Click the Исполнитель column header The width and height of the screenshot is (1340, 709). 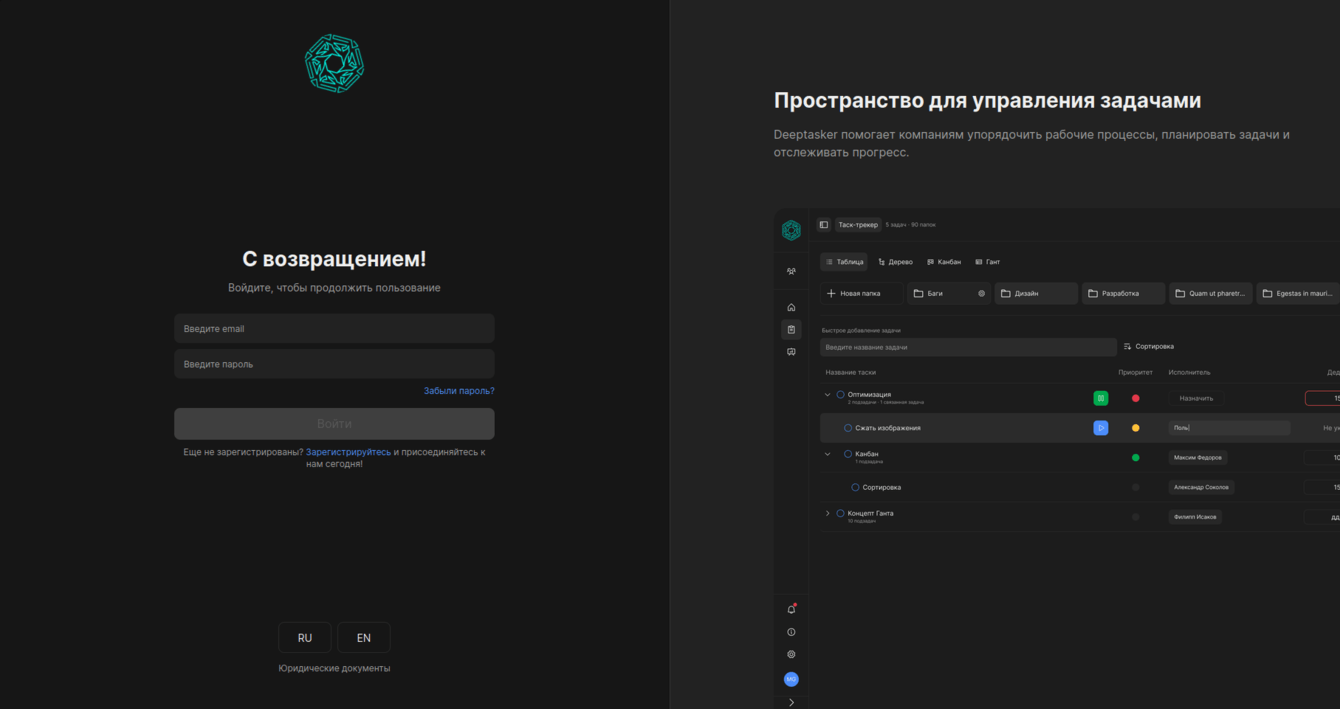(x=1189, y=373)
